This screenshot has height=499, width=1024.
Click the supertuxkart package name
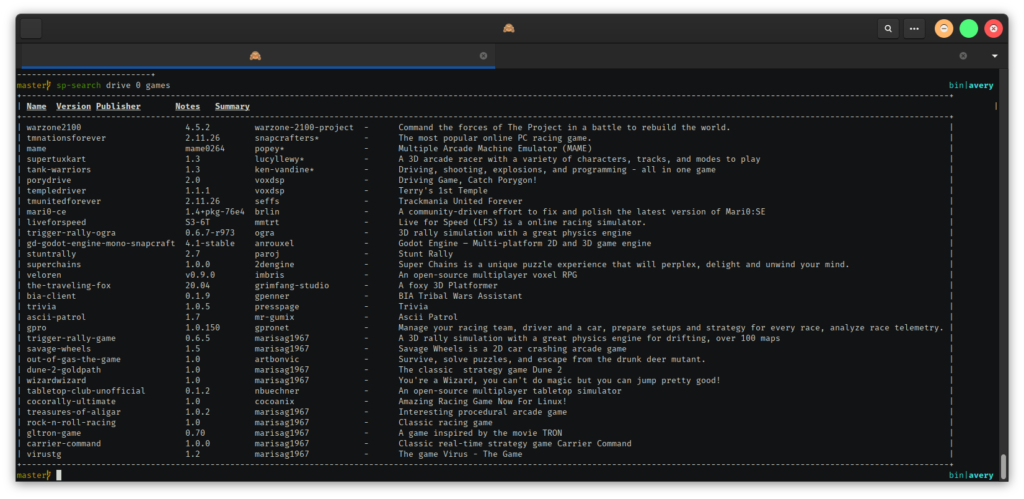click(x=57, y=159)
